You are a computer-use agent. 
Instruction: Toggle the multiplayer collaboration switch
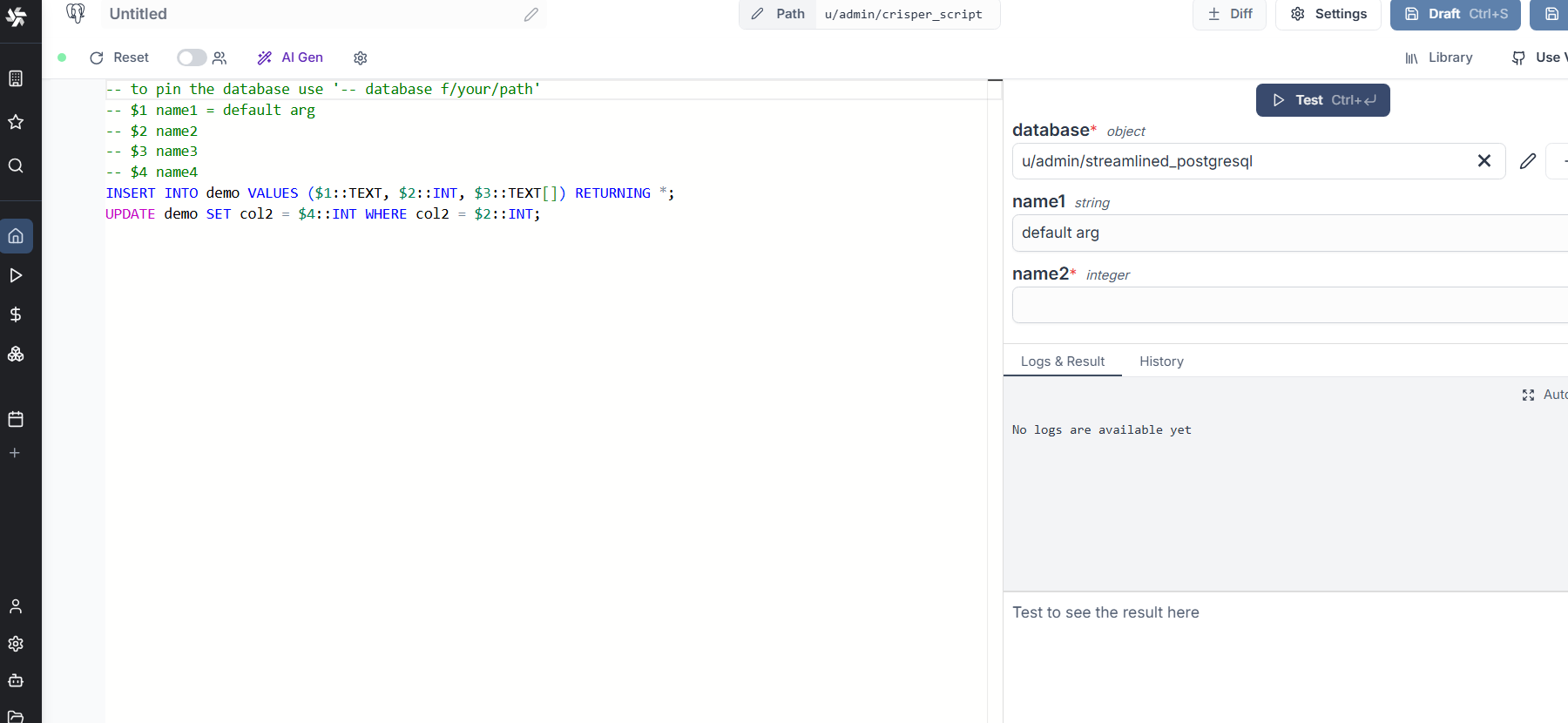tap(192, 57)
